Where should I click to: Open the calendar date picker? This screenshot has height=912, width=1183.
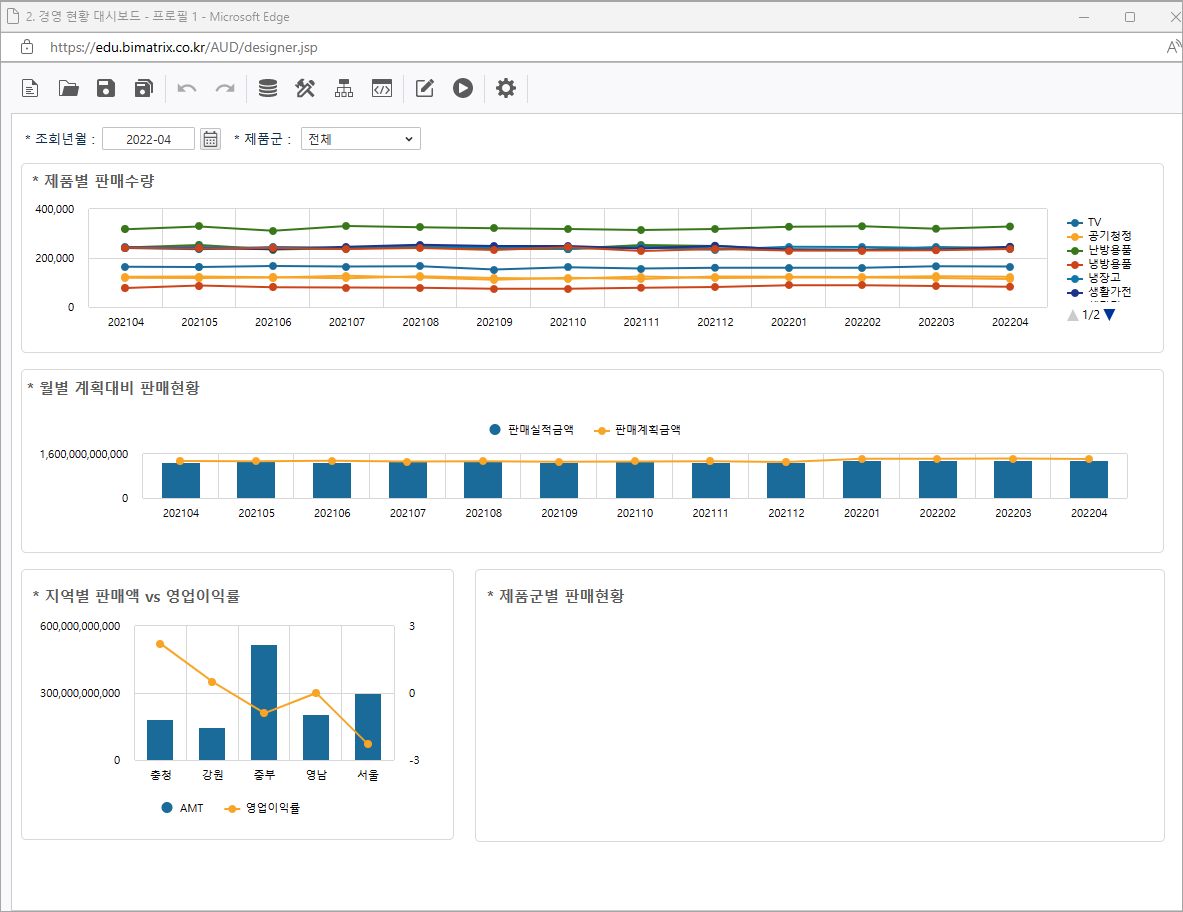click(210, 139)
